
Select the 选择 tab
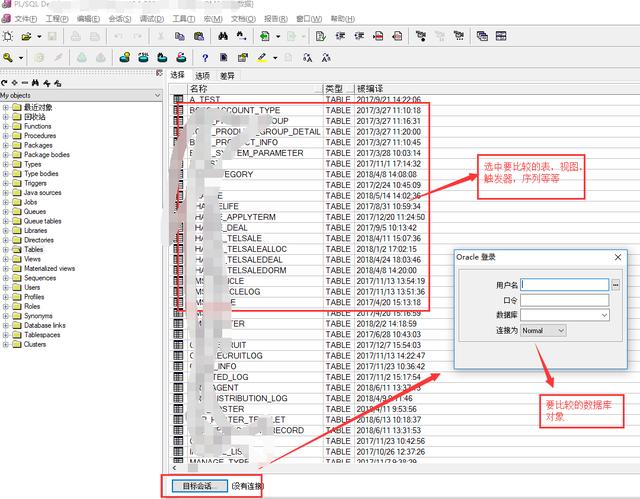178,75
